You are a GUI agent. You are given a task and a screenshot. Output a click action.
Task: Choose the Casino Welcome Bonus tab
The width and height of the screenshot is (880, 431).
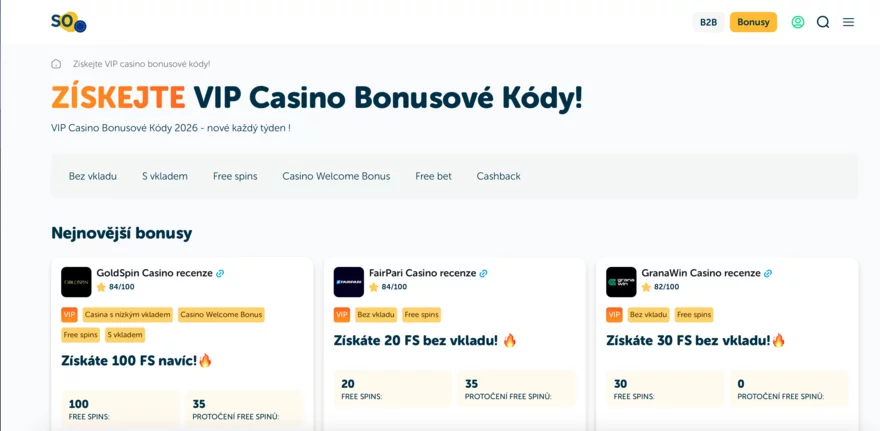[336, 176]
